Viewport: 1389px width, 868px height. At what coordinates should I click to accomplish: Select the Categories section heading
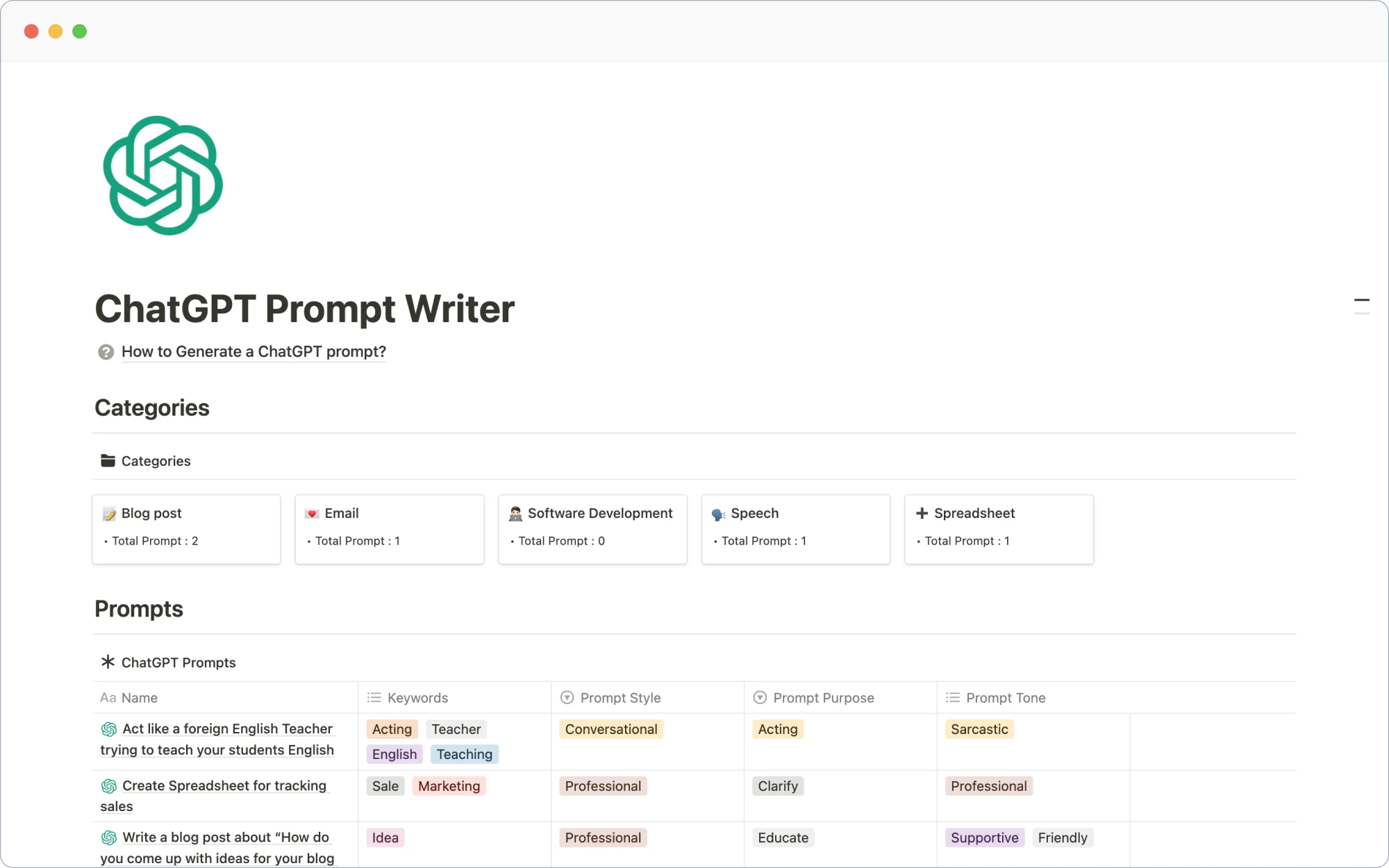[152, 408]
